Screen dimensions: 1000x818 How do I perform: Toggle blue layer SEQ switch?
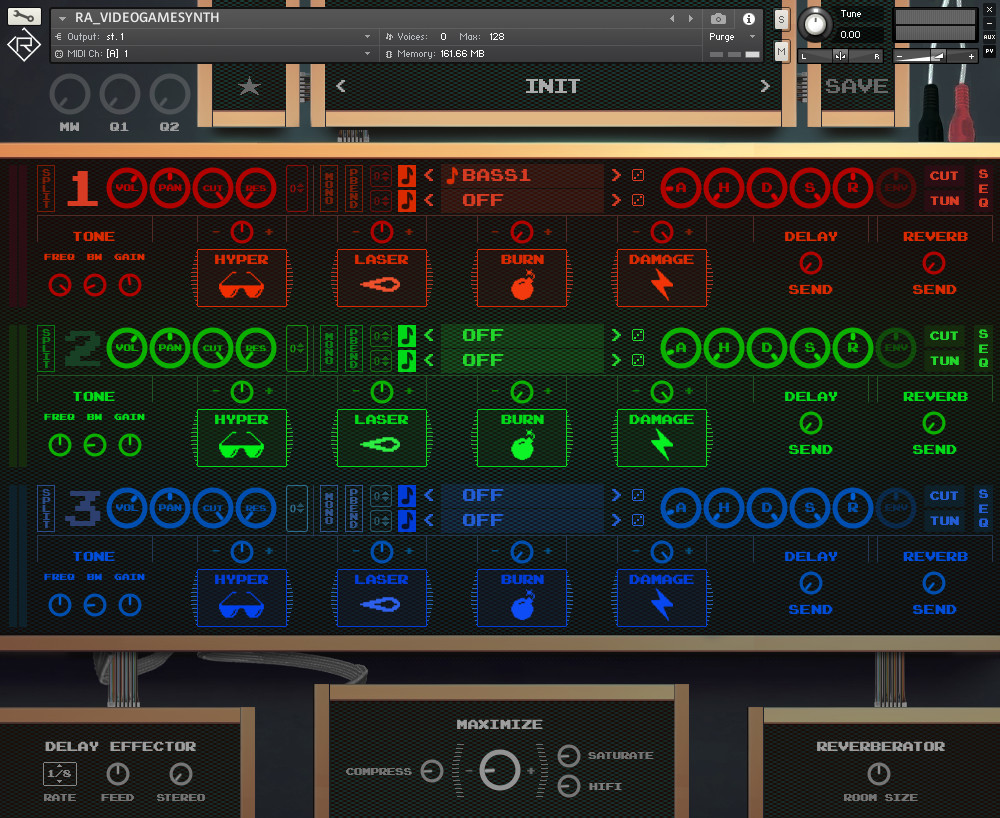point(983,508)
